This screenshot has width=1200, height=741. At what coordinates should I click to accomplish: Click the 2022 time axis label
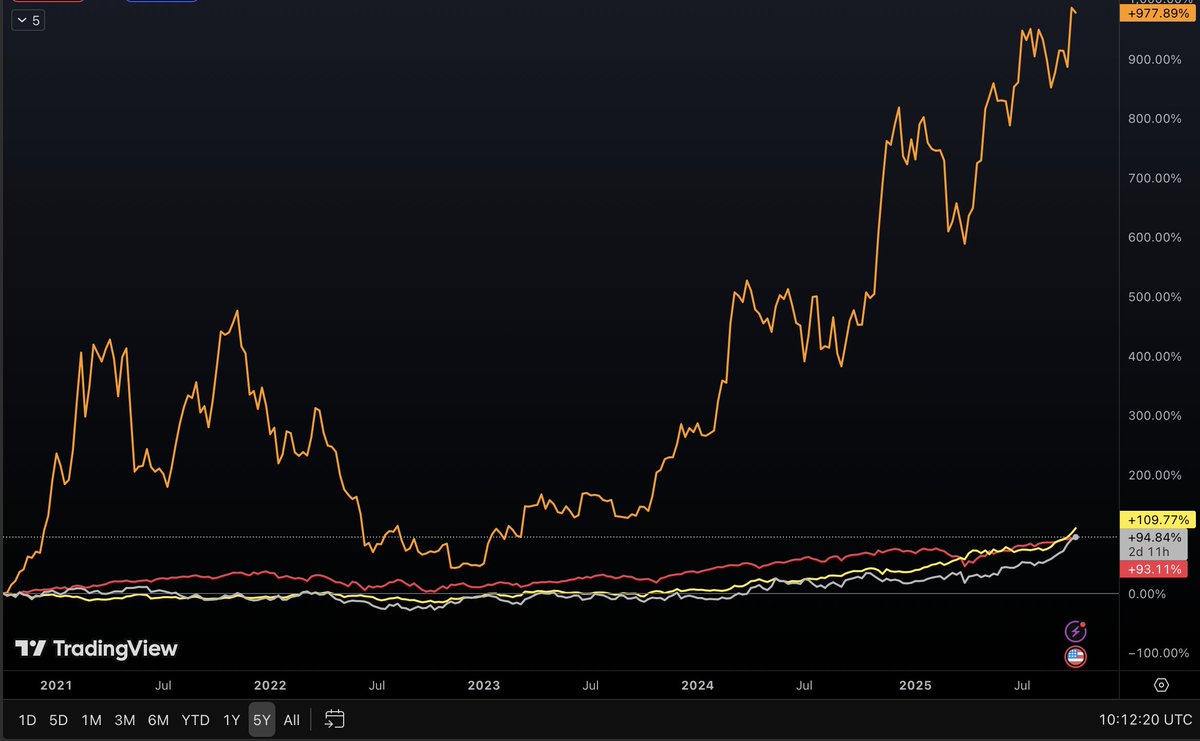pos(270,686)
